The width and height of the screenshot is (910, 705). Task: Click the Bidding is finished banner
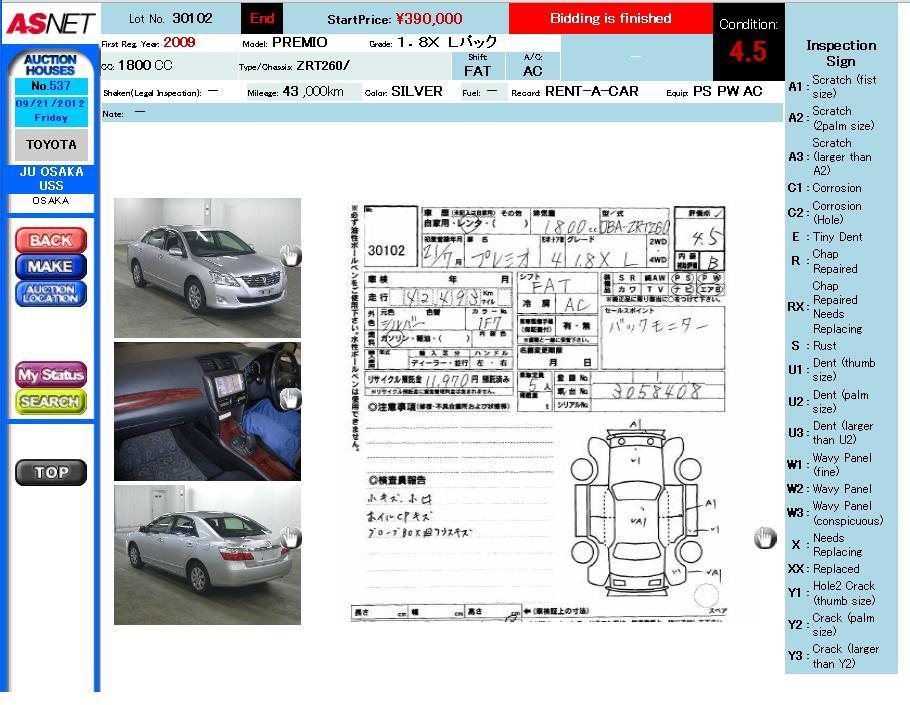click(610, 18)
